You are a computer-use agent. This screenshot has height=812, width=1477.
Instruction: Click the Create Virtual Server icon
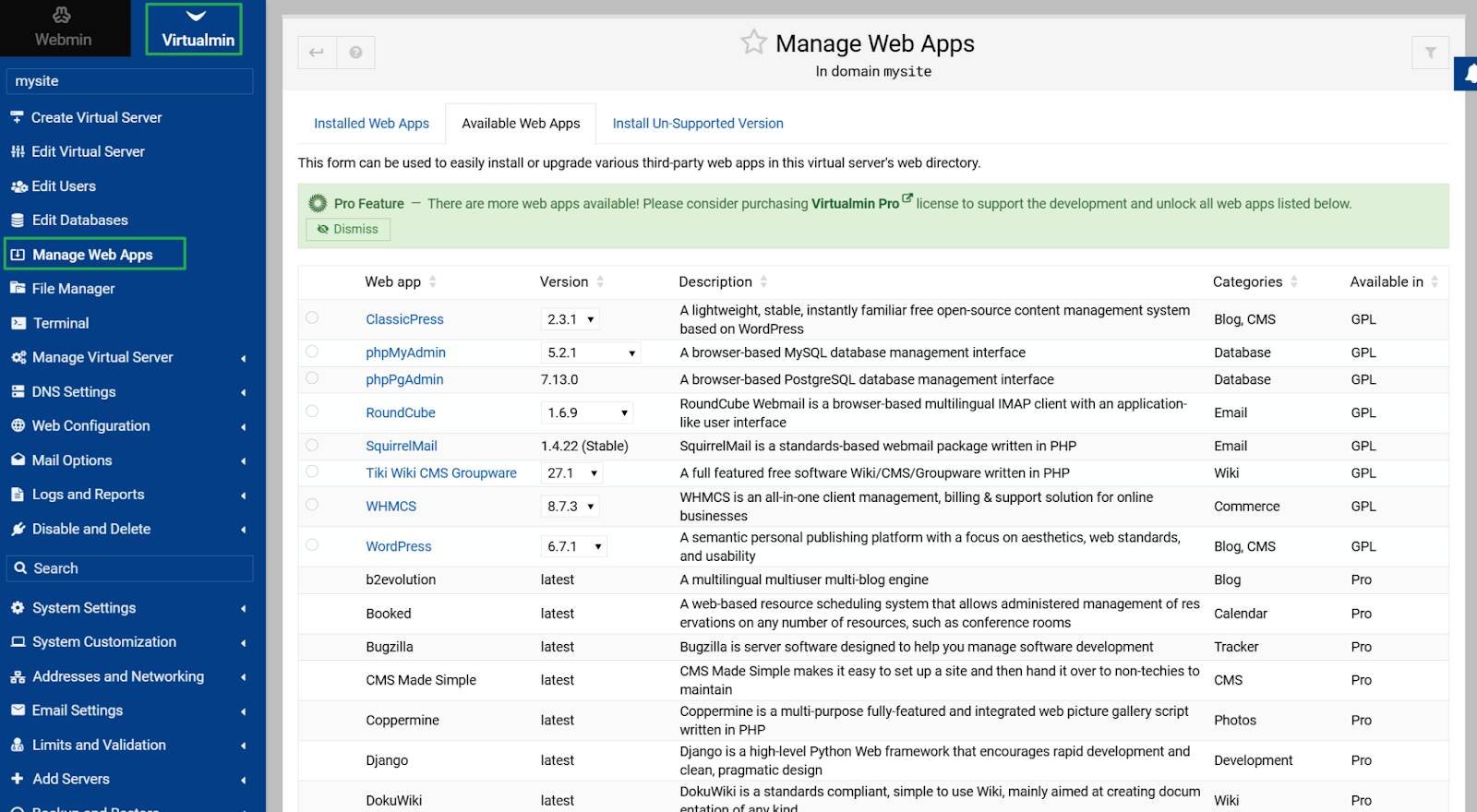[x=17, y=117]
